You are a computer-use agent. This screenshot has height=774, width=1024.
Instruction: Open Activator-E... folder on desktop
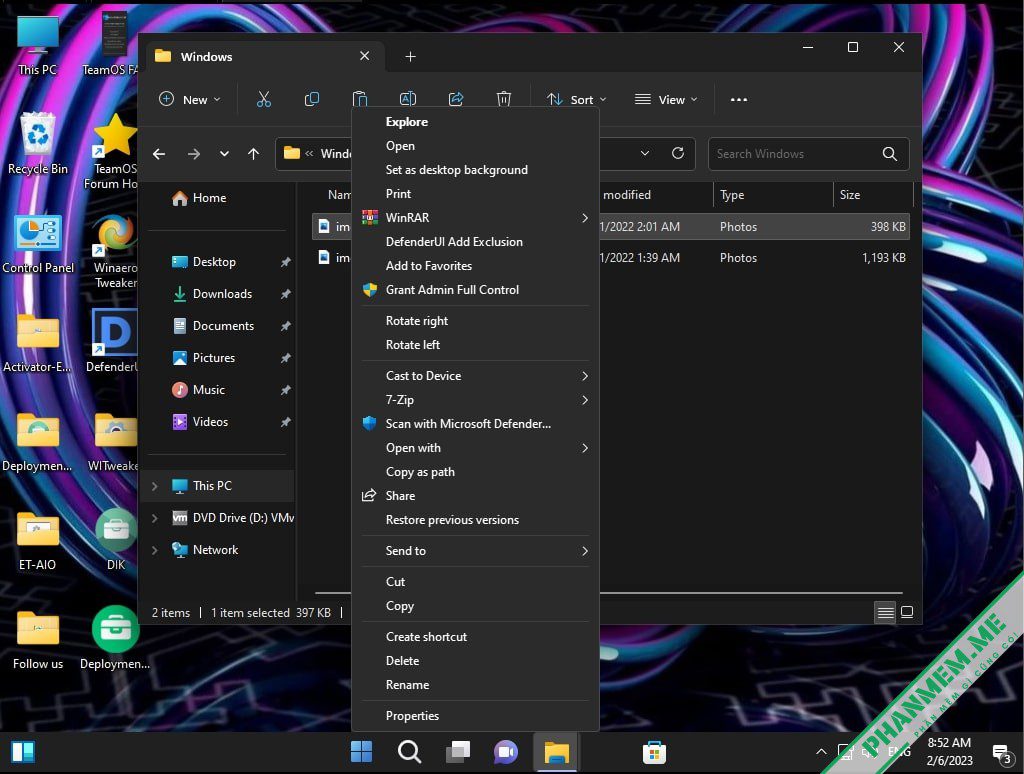(x=37, y=344)
